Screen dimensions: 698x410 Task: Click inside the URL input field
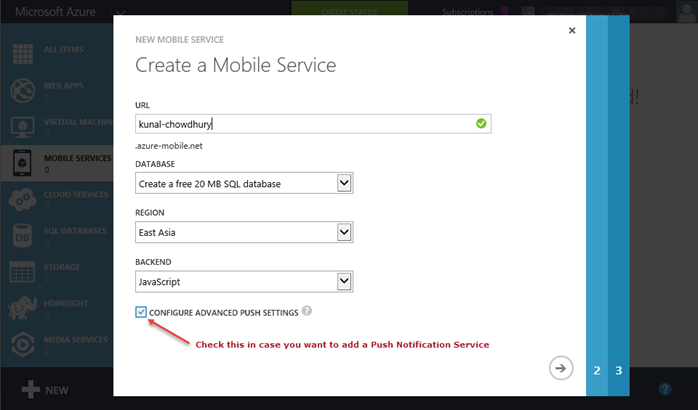click(x=313, y=124)
